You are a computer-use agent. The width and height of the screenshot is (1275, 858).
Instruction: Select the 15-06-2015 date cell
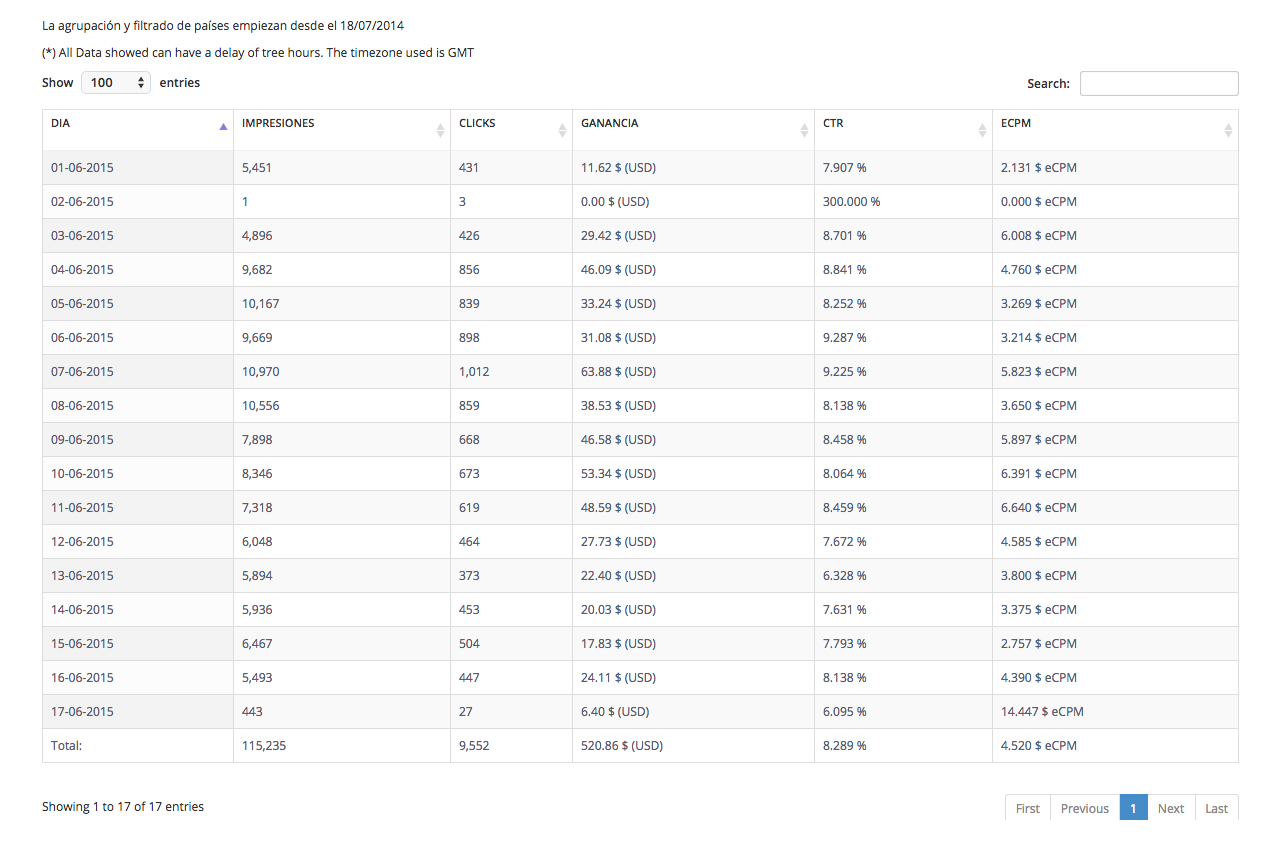coord(138,644)
